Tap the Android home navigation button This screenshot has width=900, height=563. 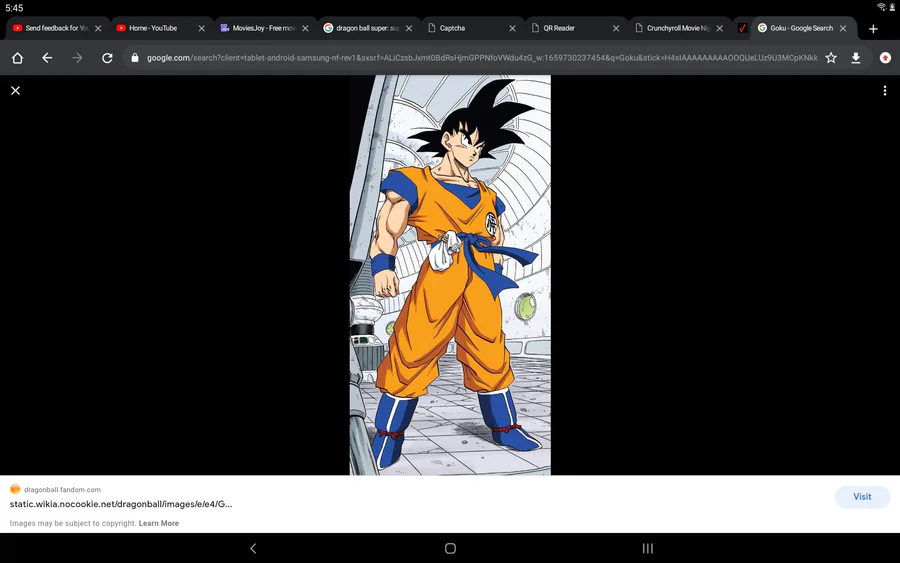451,549
